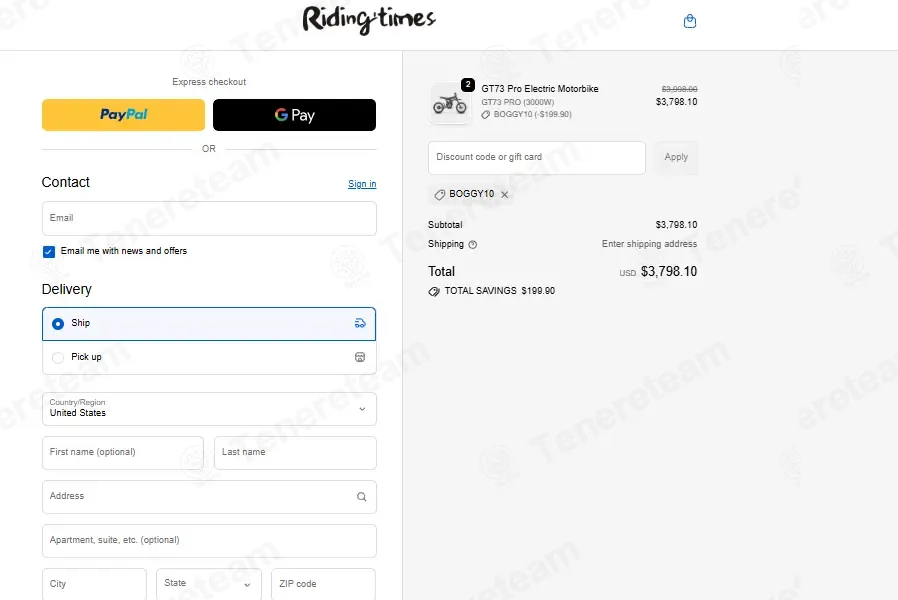Click the Apply discount button

tap(676, 157)
